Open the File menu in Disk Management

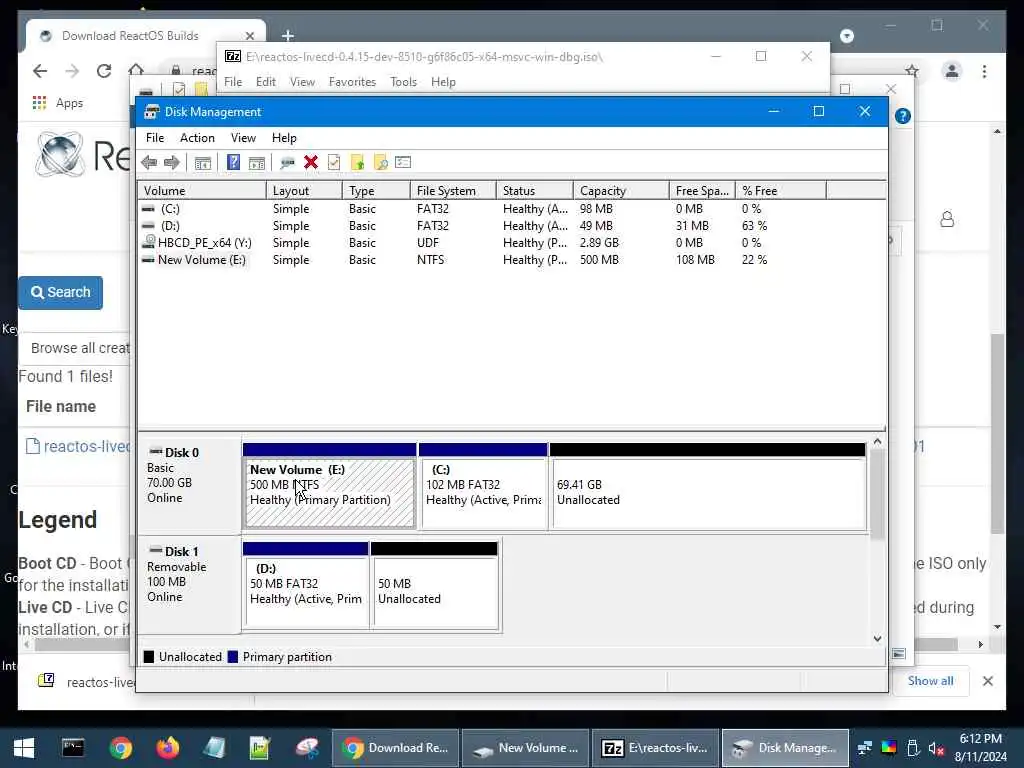click(155, 138)
